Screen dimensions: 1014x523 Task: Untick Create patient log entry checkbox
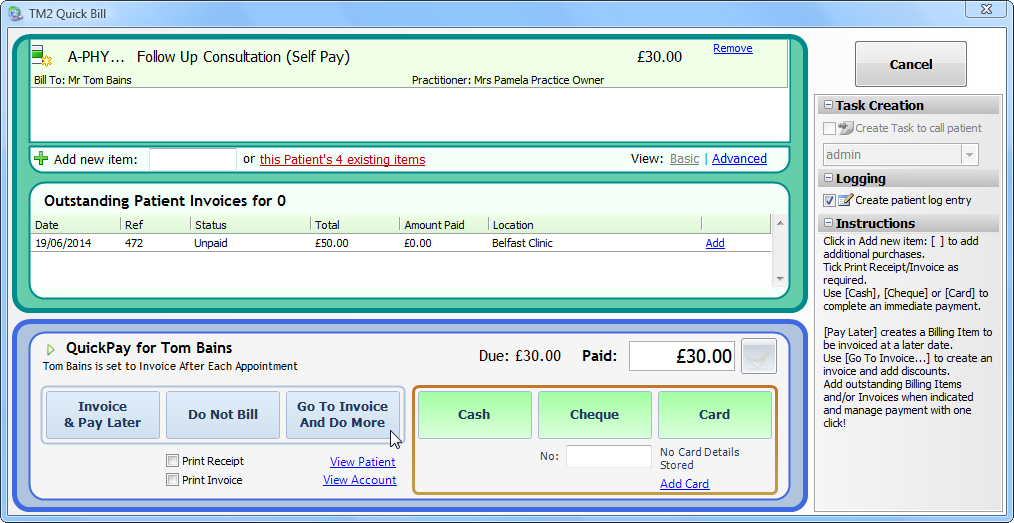tap(829, 200)
